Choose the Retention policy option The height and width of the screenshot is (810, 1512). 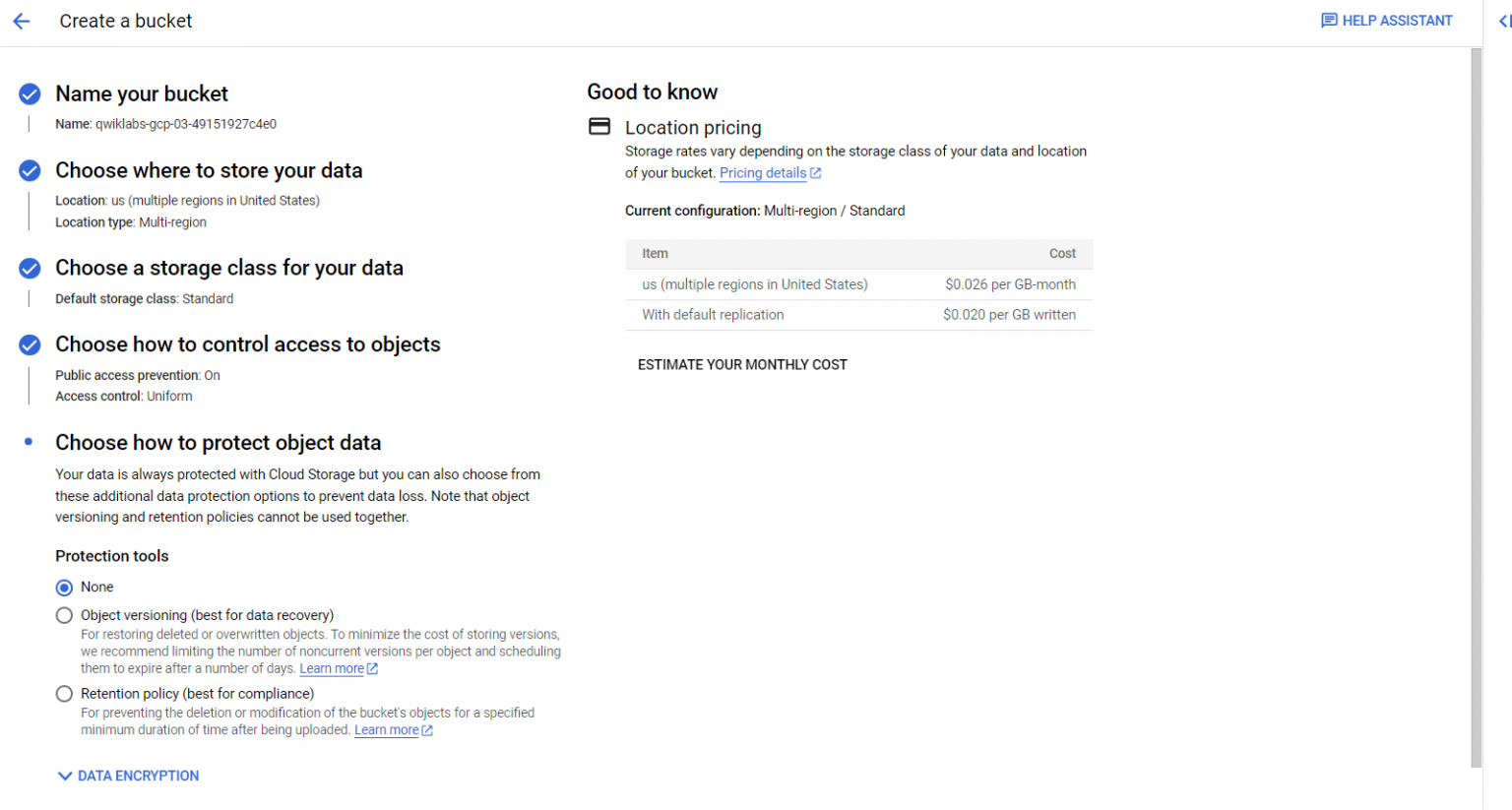coord(64,693)
